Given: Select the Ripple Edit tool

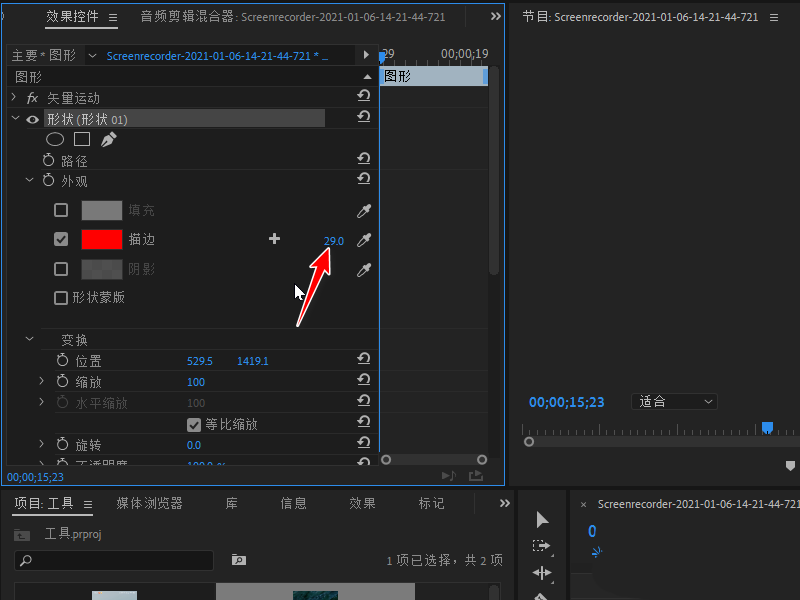Looking at the screenshot, I should (541, 572).
